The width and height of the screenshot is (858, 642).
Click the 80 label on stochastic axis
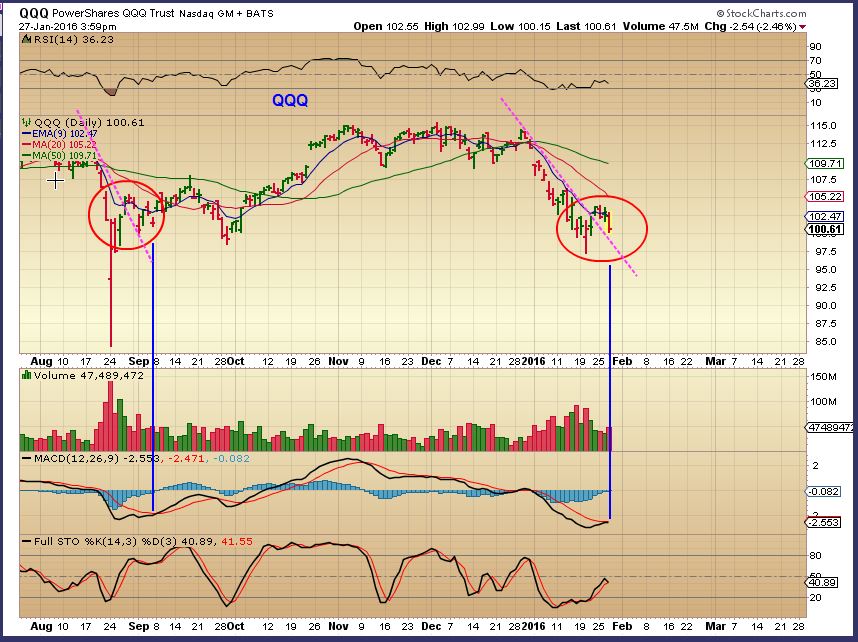click(x=816, y=556)
